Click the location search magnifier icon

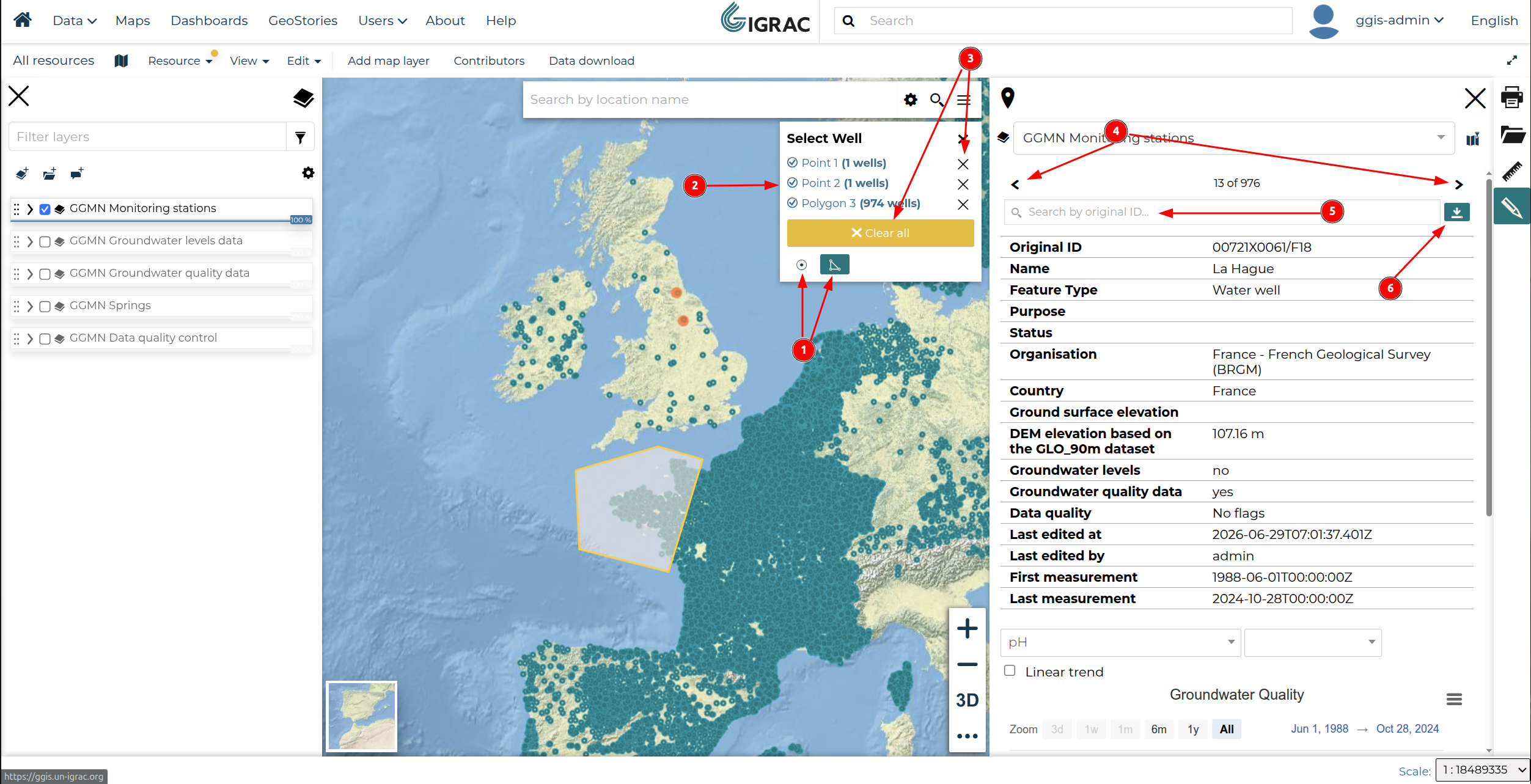936,100
